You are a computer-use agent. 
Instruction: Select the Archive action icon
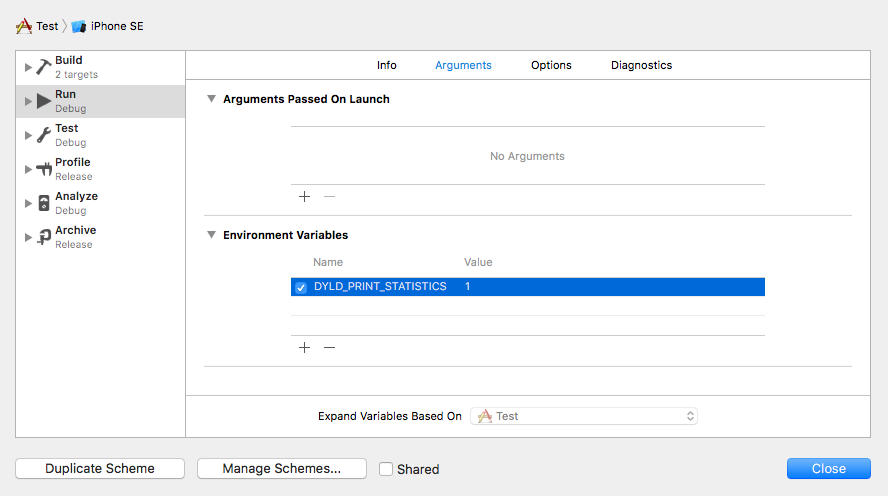tap(44, 237)
